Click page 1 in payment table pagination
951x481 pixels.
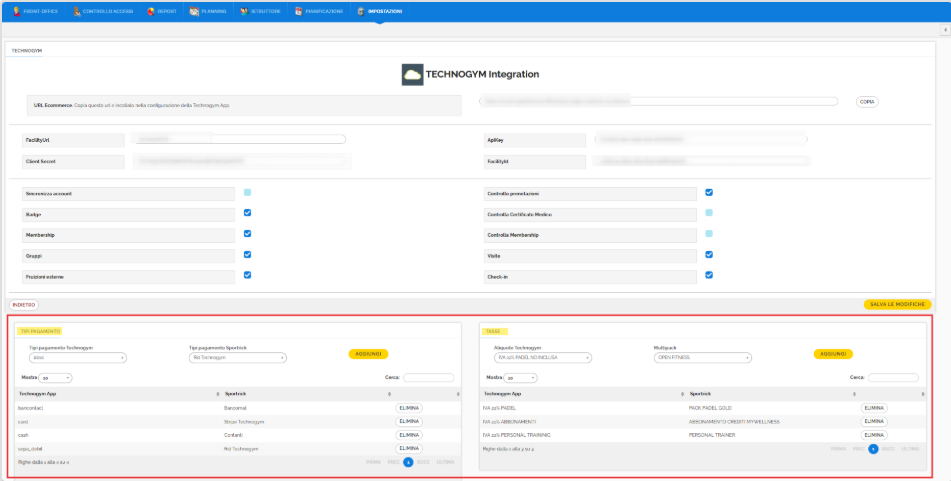click(x=408, y=462)
